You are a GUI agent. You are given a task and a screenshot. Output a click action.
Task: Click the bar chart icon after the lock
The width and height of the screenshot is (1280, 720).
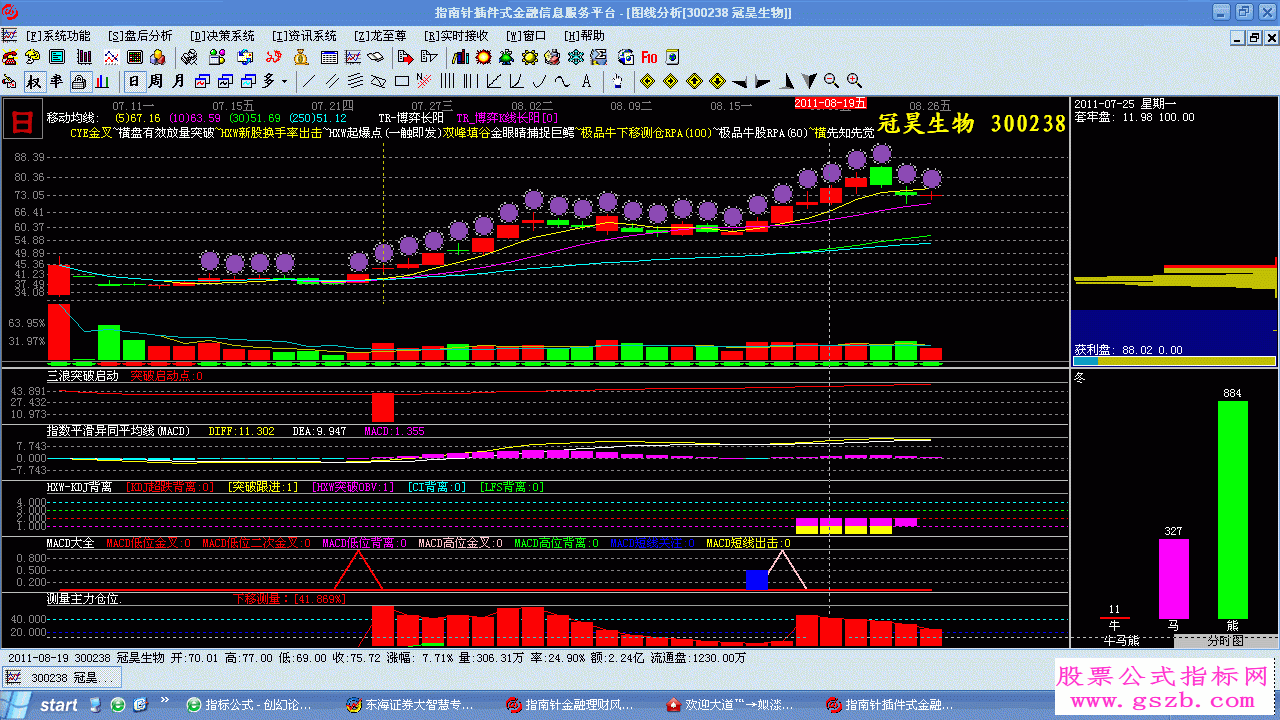click(x=102, y=81)
